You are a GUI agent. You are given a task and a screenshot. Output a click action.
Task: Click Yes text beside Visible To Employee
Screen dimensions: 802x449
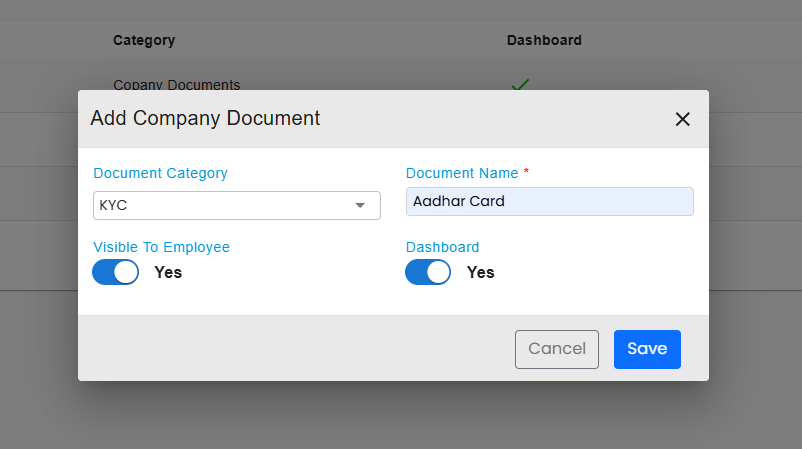point(168,272)
